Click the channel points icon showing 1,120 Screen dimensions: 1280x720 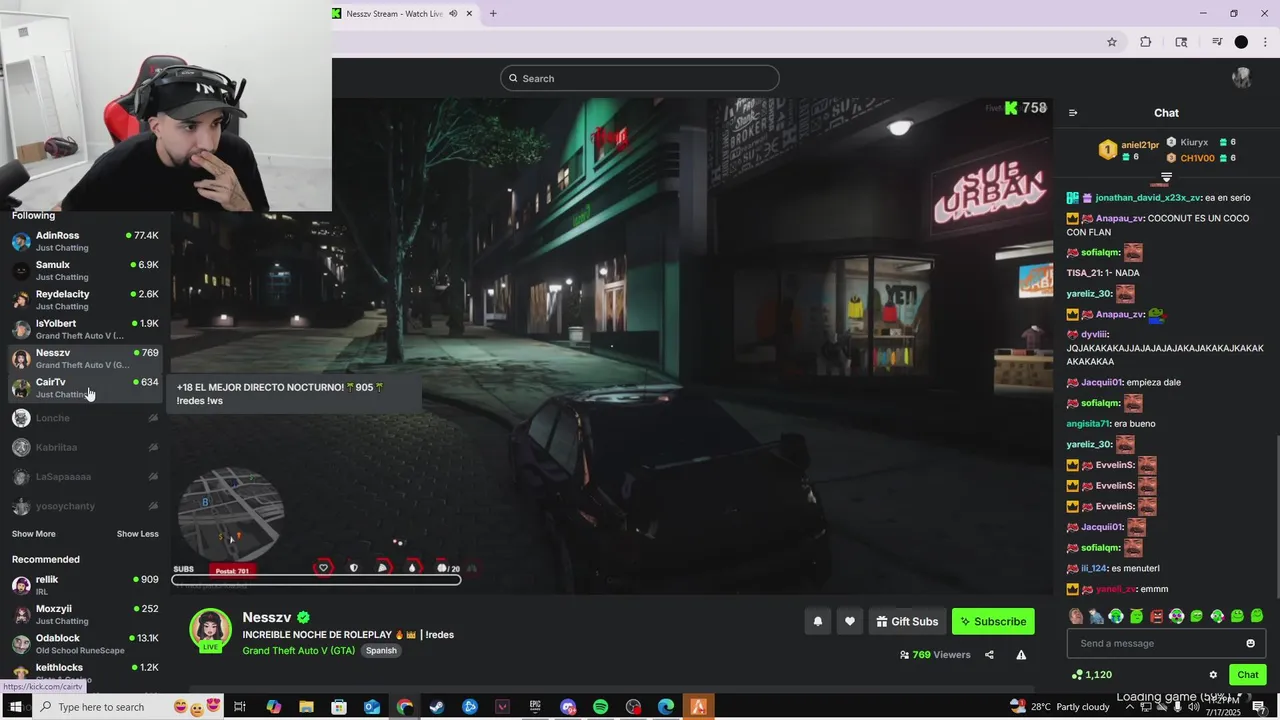click(x=1077, y=675)
